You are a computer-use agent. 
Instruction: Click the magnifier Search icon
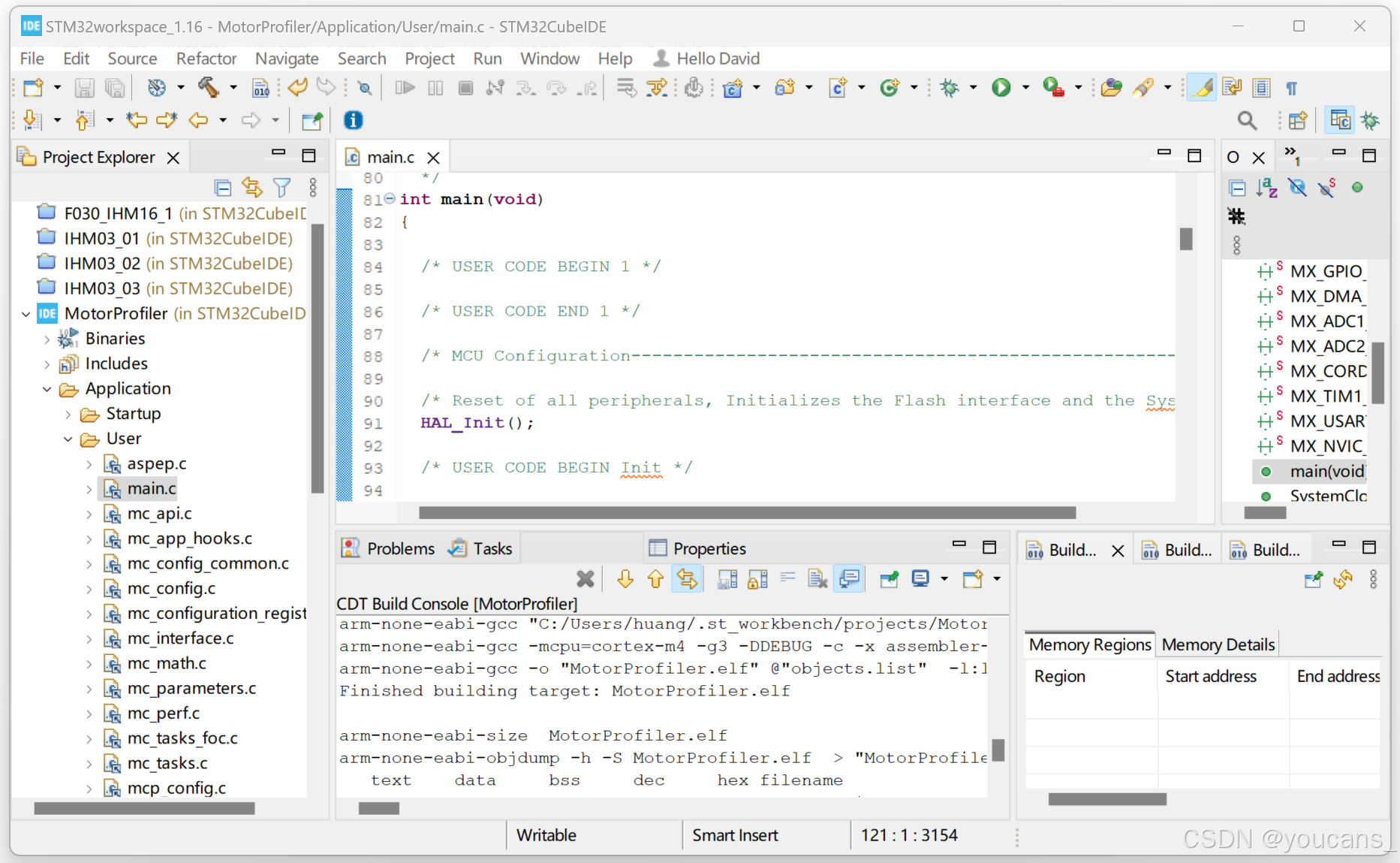point(1247,120)
